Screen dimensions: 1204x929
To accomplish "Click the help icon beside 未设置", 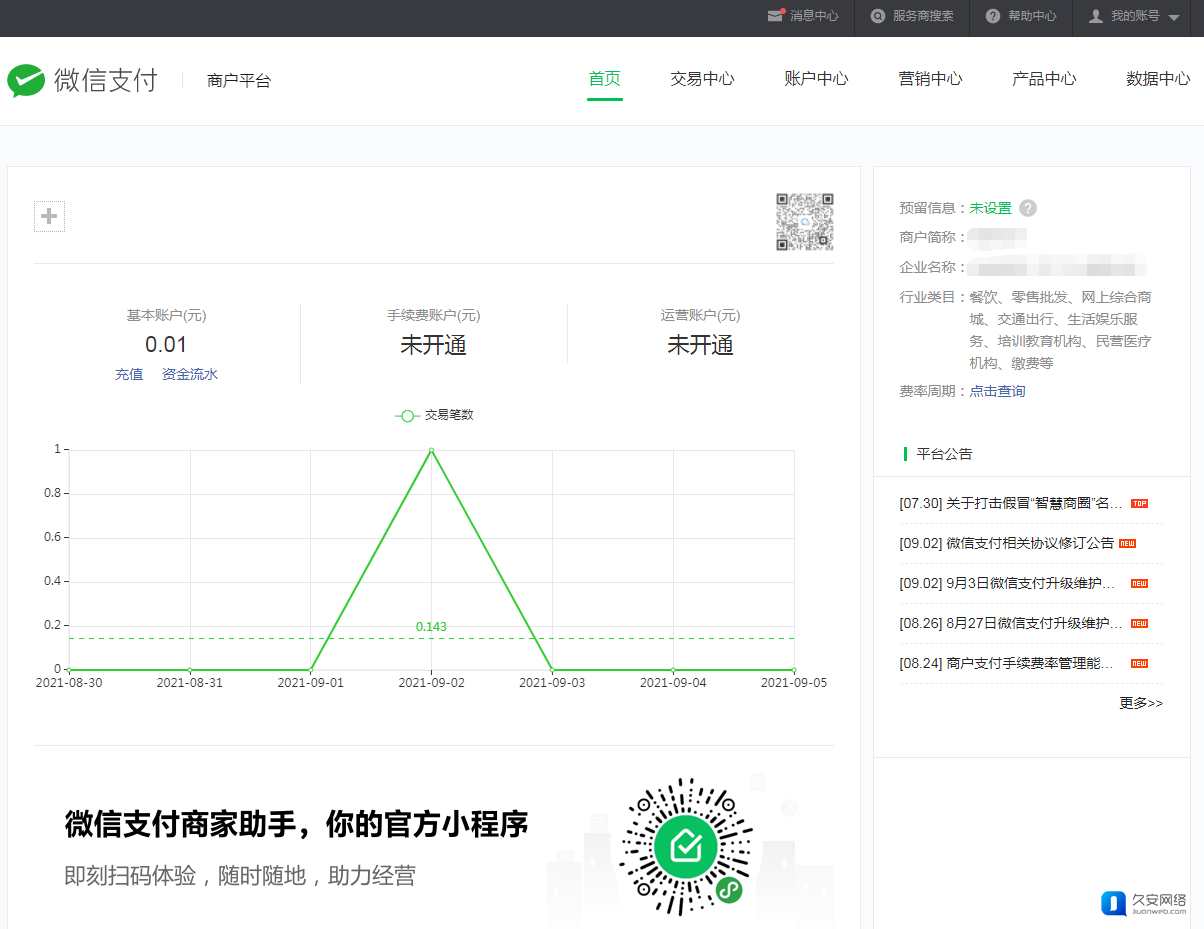I will 1028,208.
